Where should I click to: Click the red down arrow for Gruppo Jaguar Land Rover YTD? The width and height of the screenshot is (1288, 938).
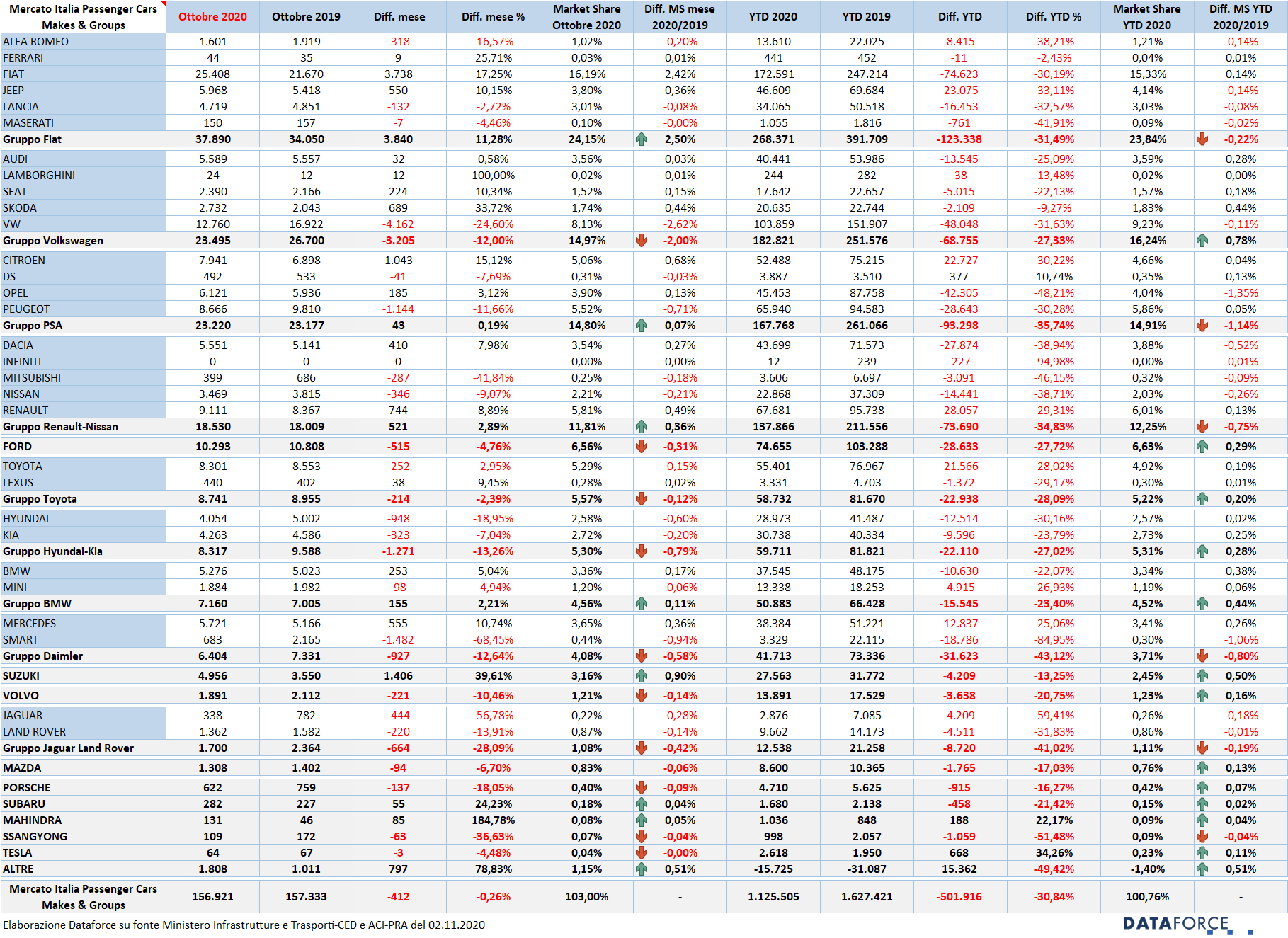coord(1202,748)
